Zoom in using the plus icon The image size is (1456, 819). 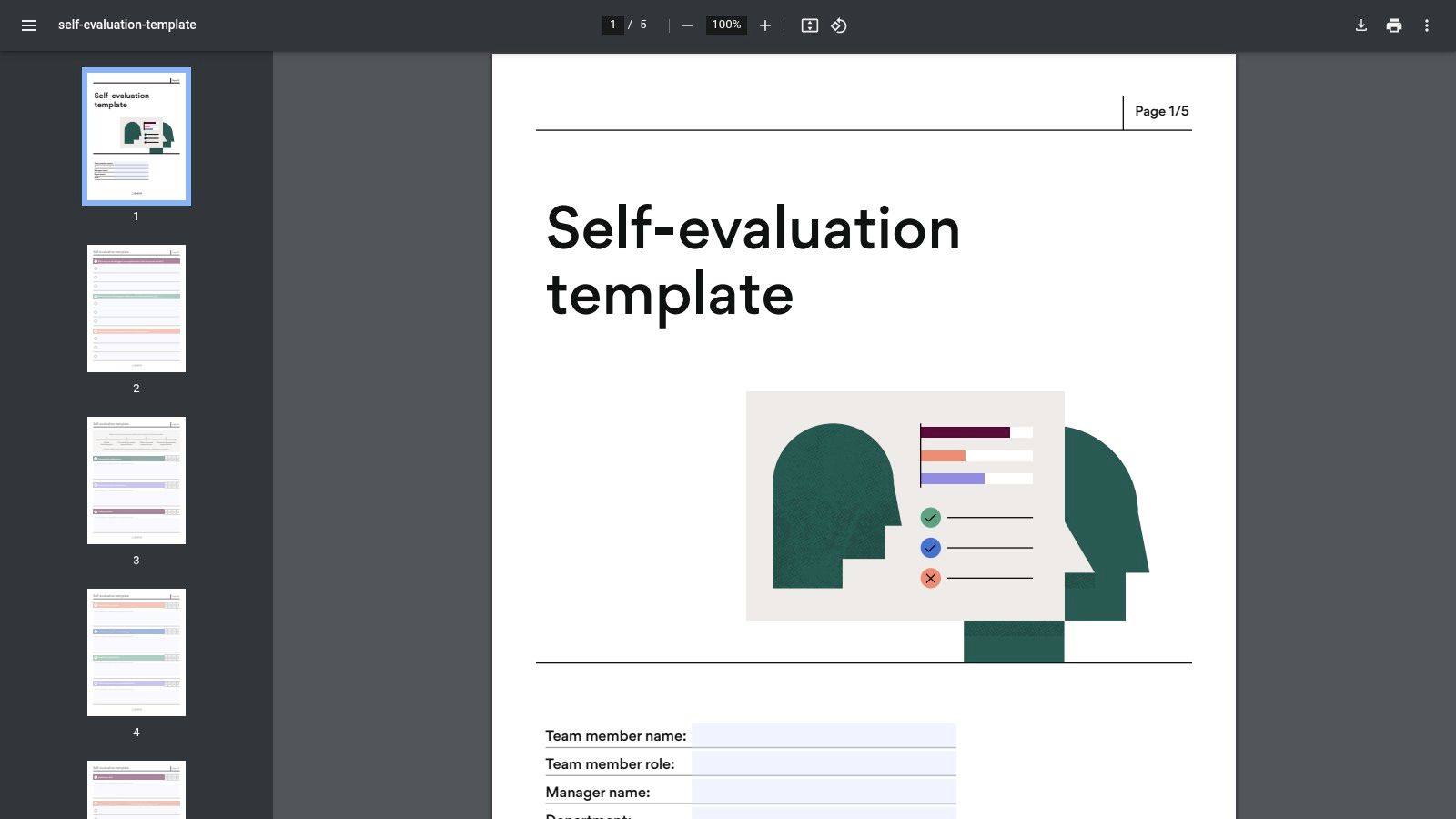[764, 25]
